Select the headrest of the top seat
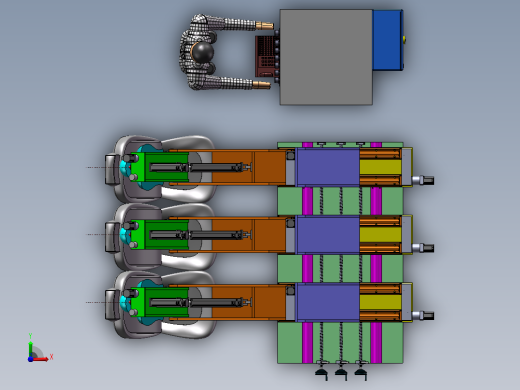Viewport: 520px width, 390px height. click(x=112, y=169)
